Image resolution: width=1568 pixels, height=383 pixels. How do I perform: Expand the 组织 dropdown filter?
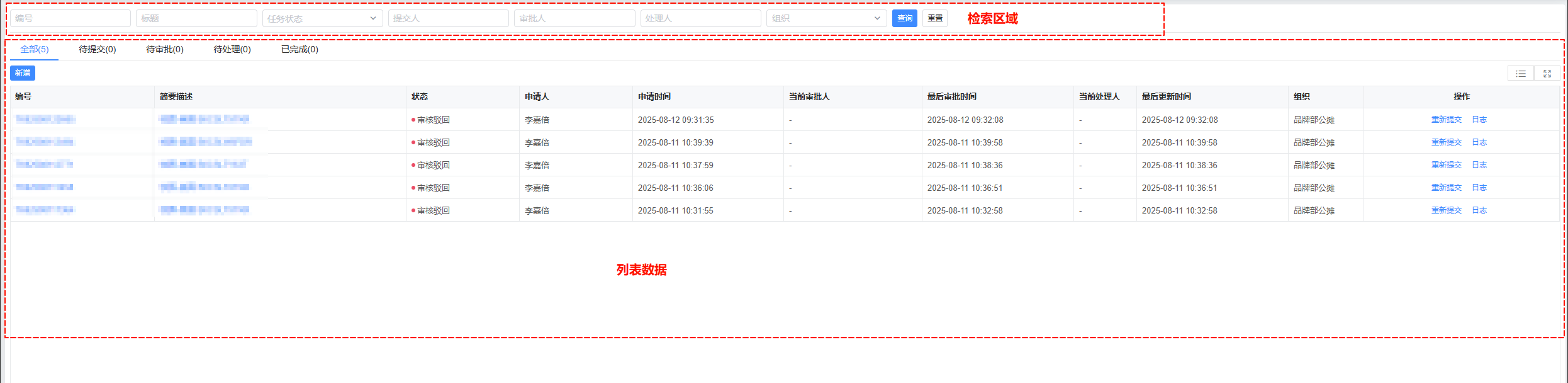tap(826, 18)
